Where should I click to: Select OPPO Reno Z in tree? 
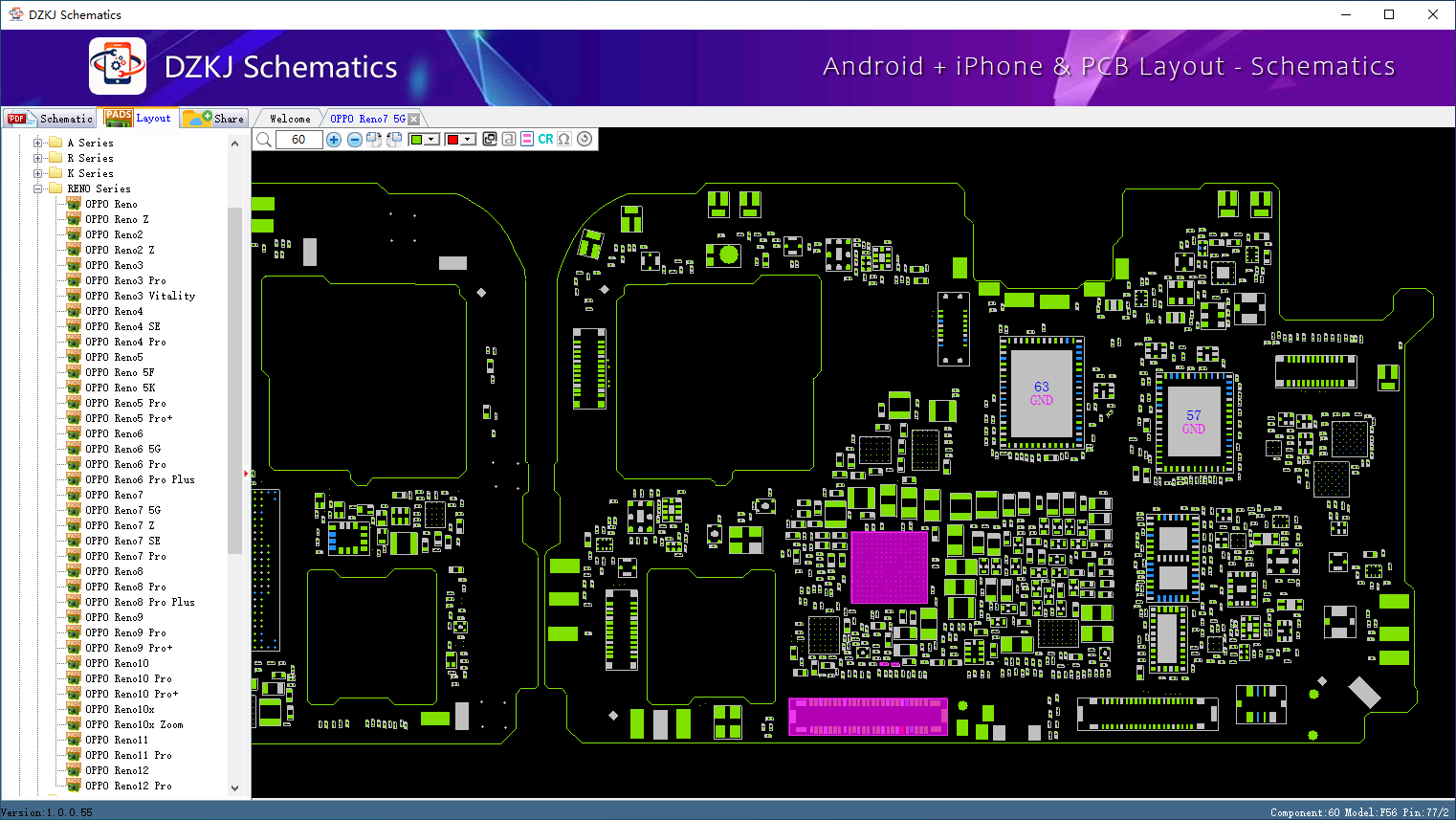point(117,219)
